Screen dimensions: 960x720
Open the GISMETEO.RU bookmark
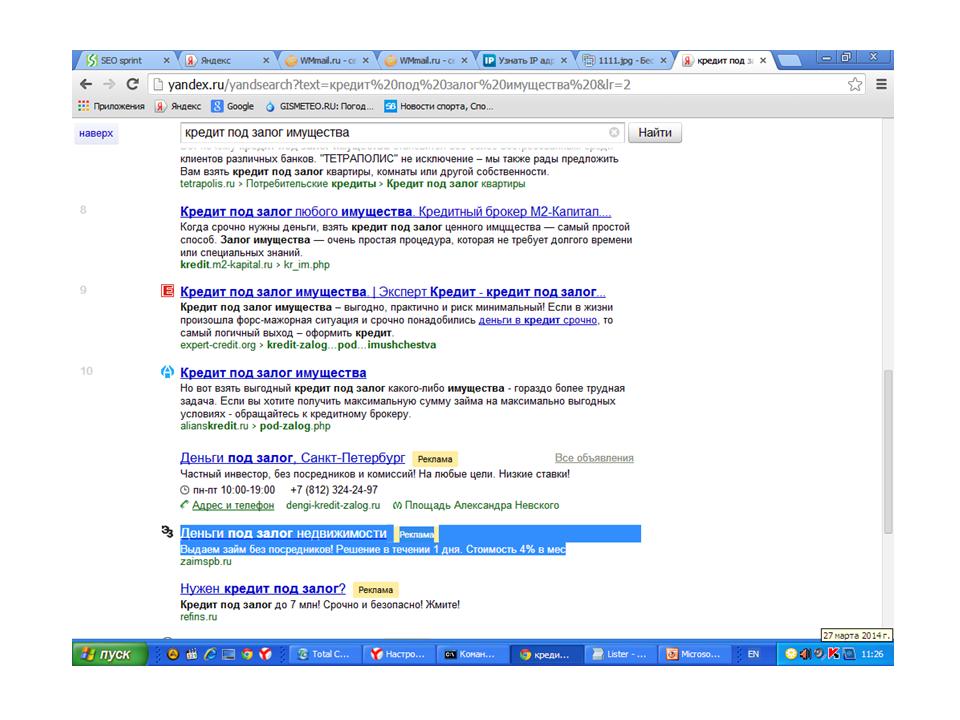[319, 106]
